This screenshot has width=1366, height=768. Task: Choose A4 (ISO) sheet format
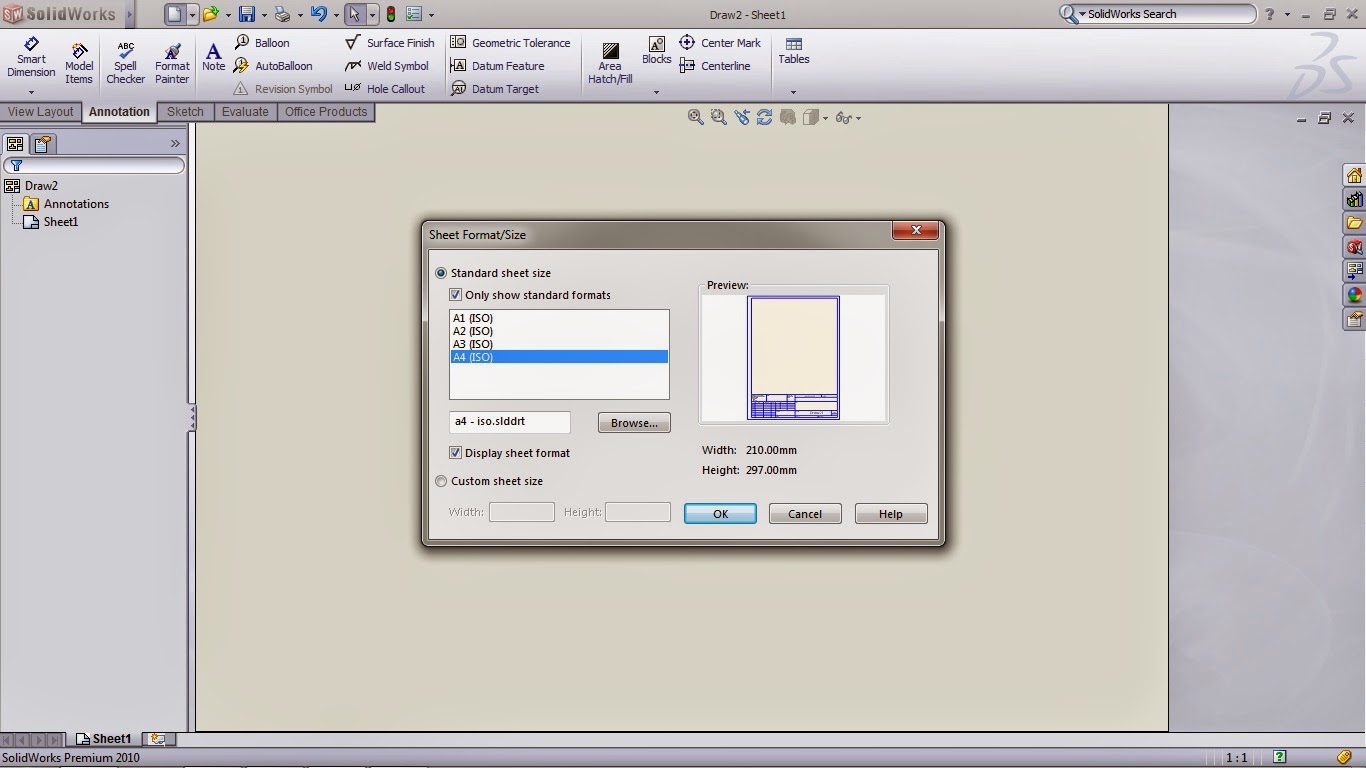click(559, 357)
